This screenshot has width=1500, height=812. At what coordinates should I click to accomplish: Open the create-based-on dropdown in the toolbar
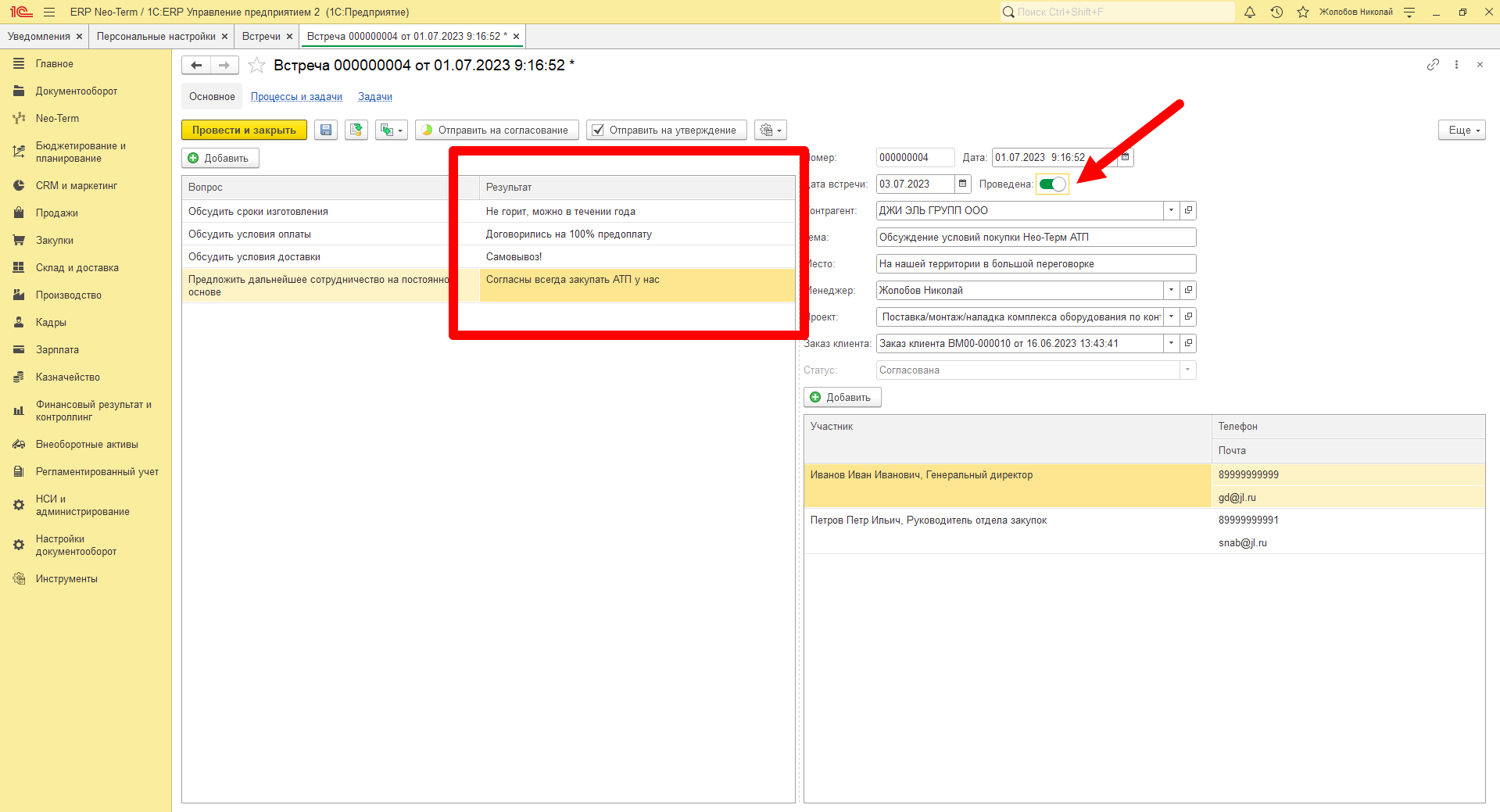[391, 130]
